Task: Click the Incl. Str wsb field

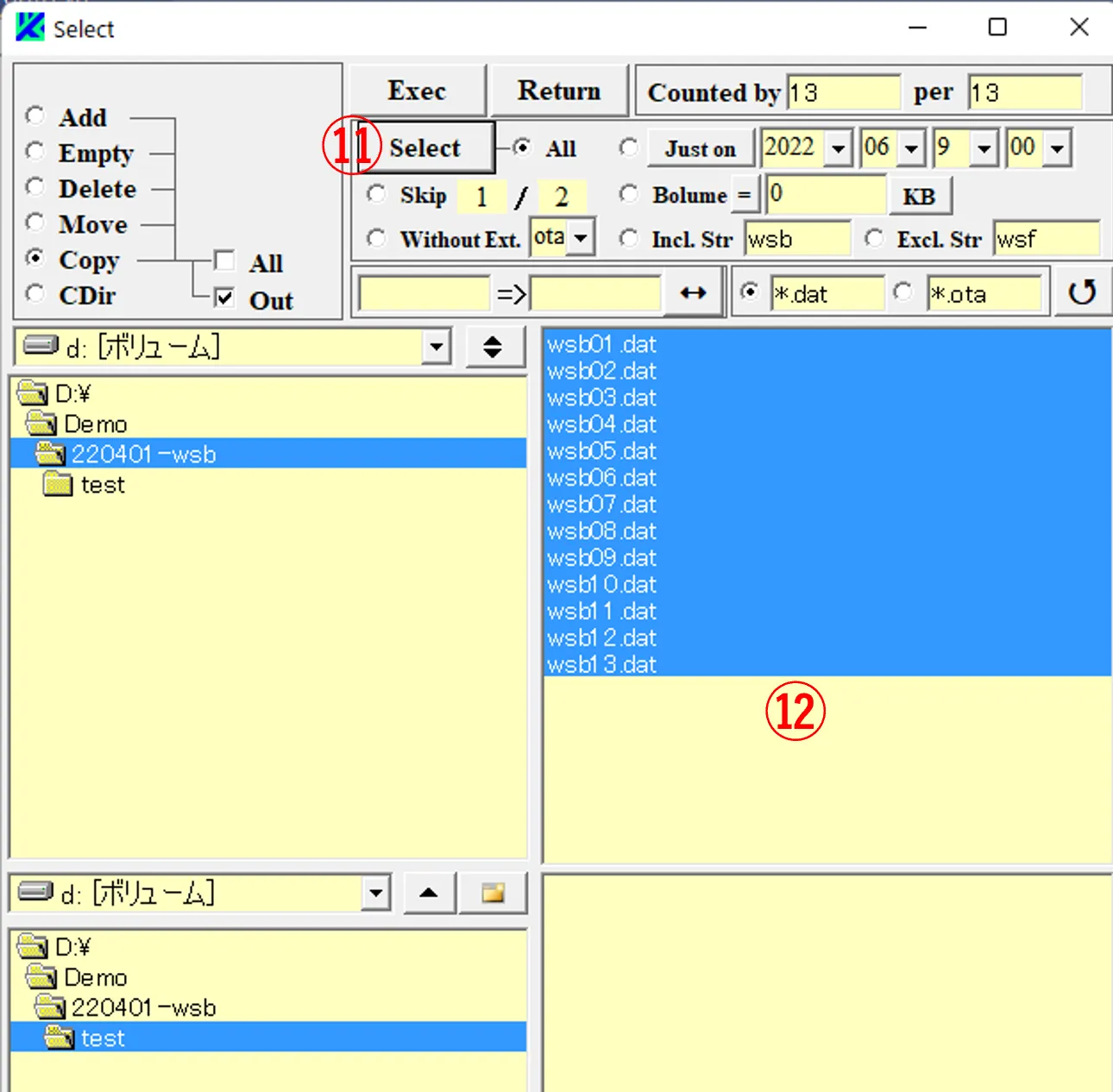Action: tap(797, 239)
